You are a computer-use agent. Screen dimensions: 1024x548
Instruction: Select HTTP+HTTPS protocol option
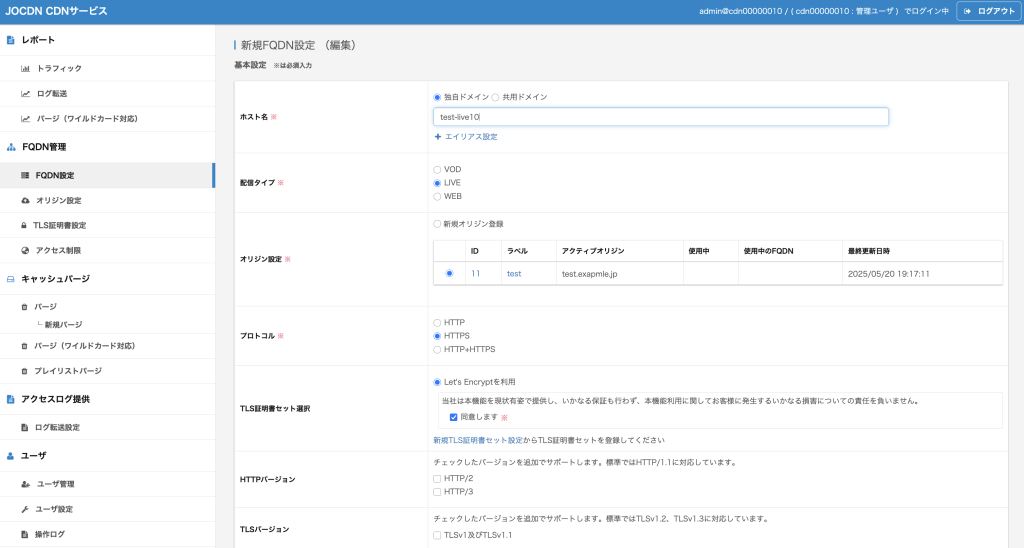point(437,350)
